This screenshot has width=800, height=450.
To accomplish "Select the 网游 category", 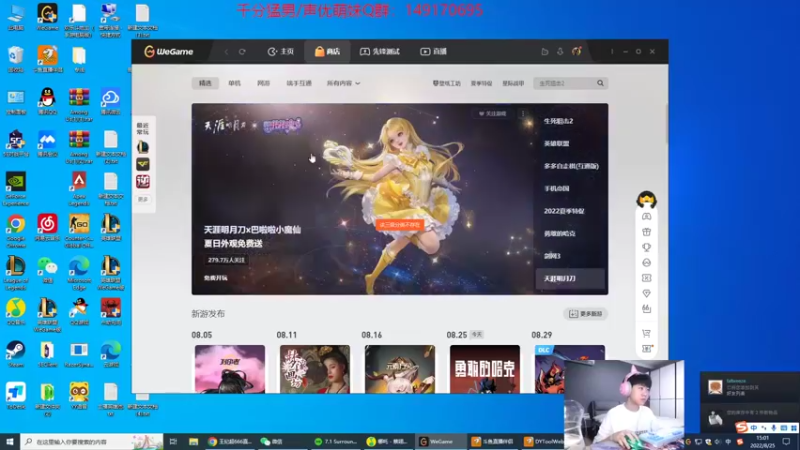I will (263, 83).
